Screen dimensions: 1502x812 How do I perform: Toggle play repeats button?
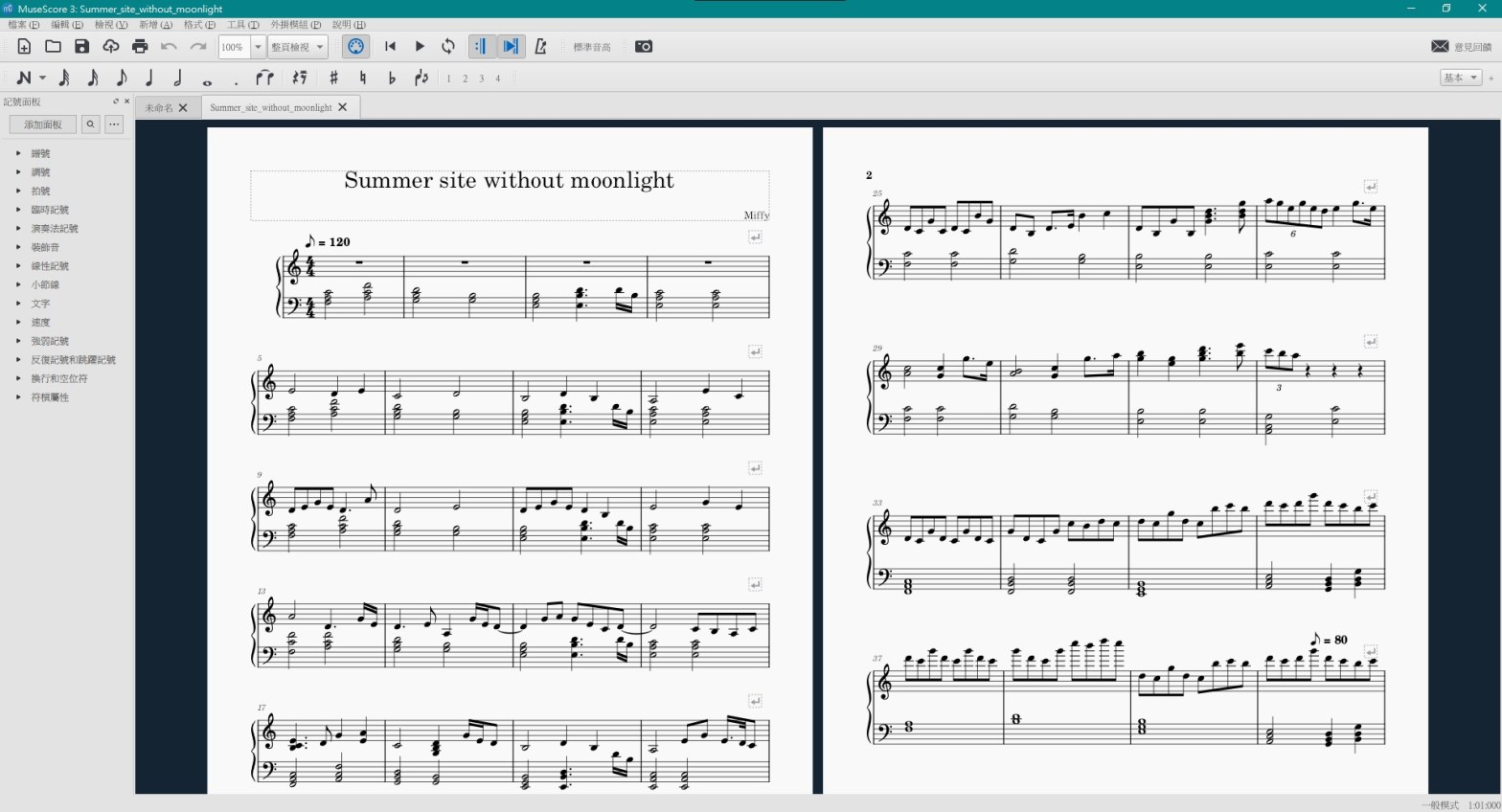pos(481,46)
